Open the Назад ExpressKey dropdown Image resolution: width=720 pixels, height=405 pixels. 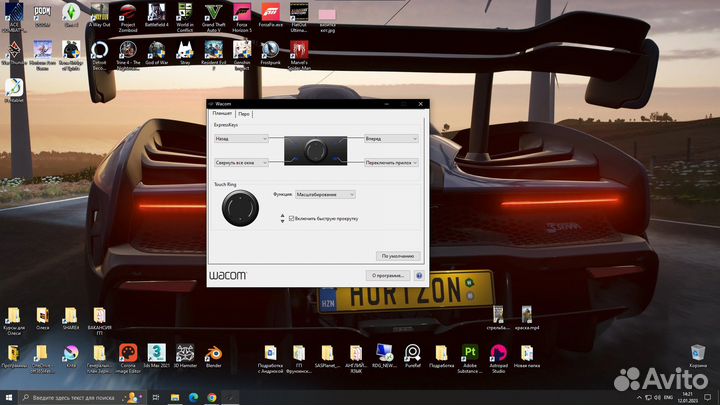point(241,139)
